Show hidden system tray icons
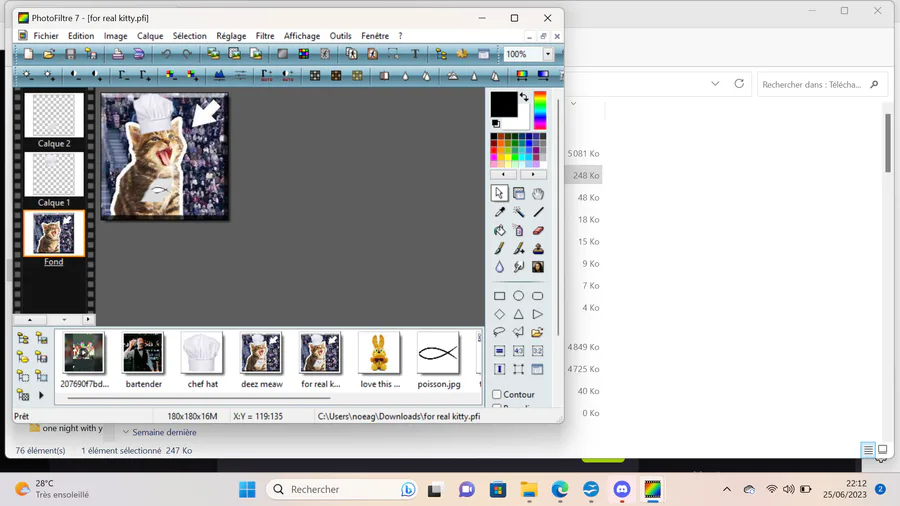The width and height of the screenshot is (900, 506). tap(727, 489)
